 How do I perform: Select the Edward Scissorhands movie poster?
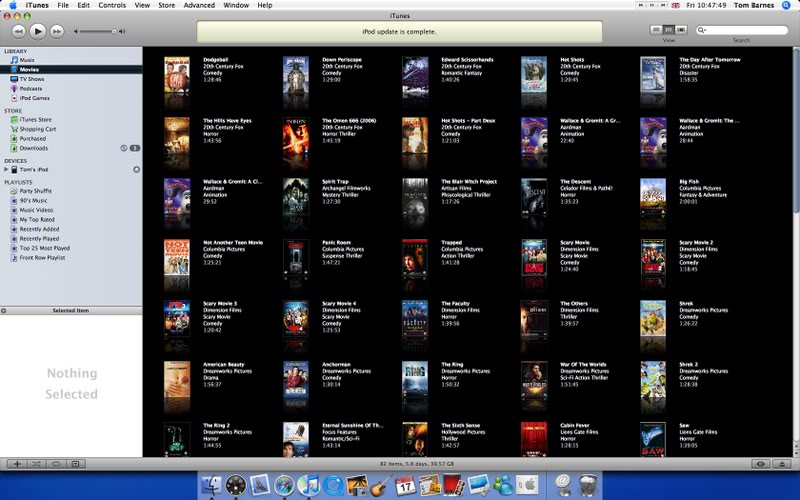click(415, 77)
